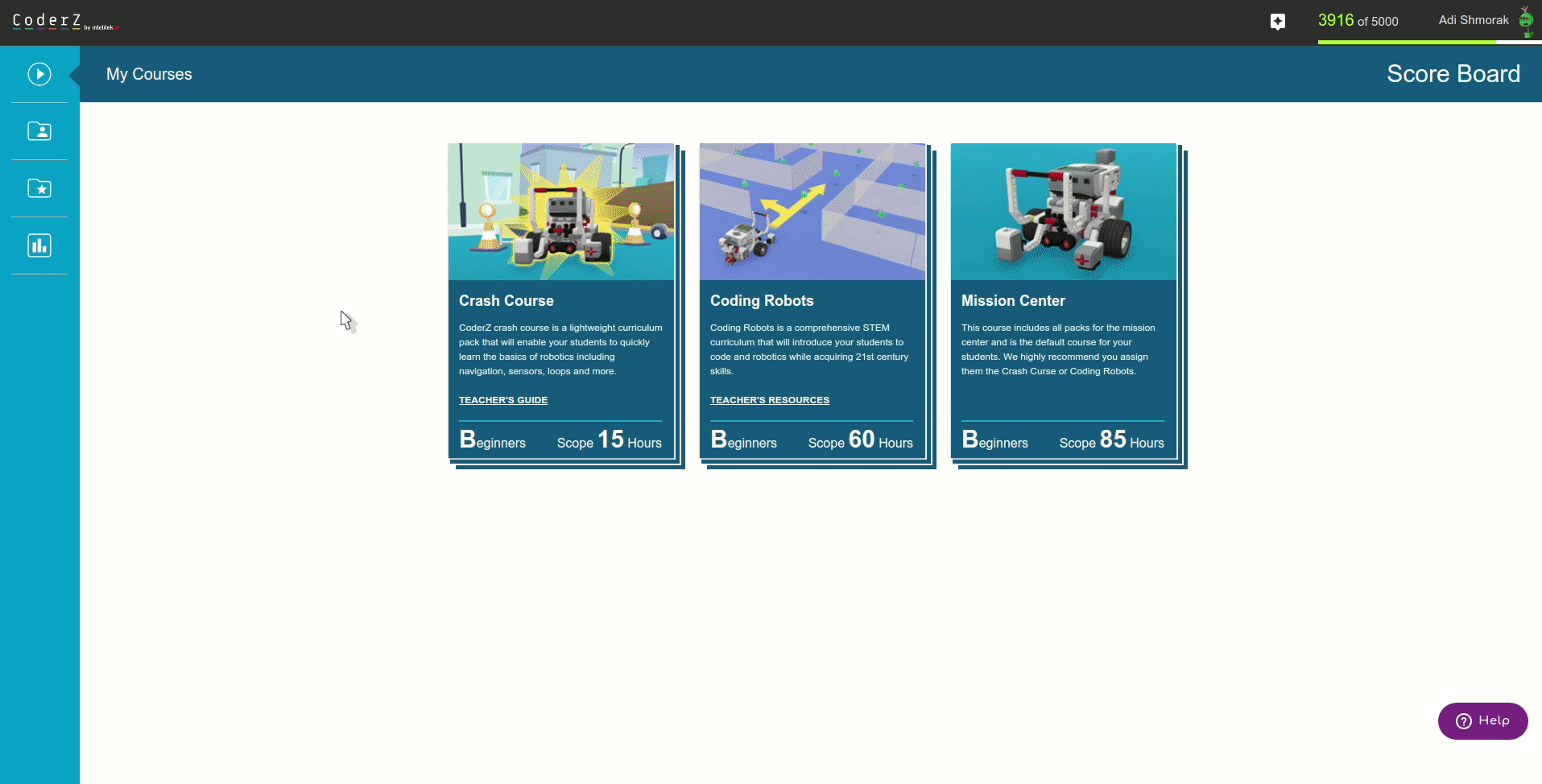Open the Crash Course thumbnail image
Image resolution: width=1542 pixels, height=784 pixels.
561,212
